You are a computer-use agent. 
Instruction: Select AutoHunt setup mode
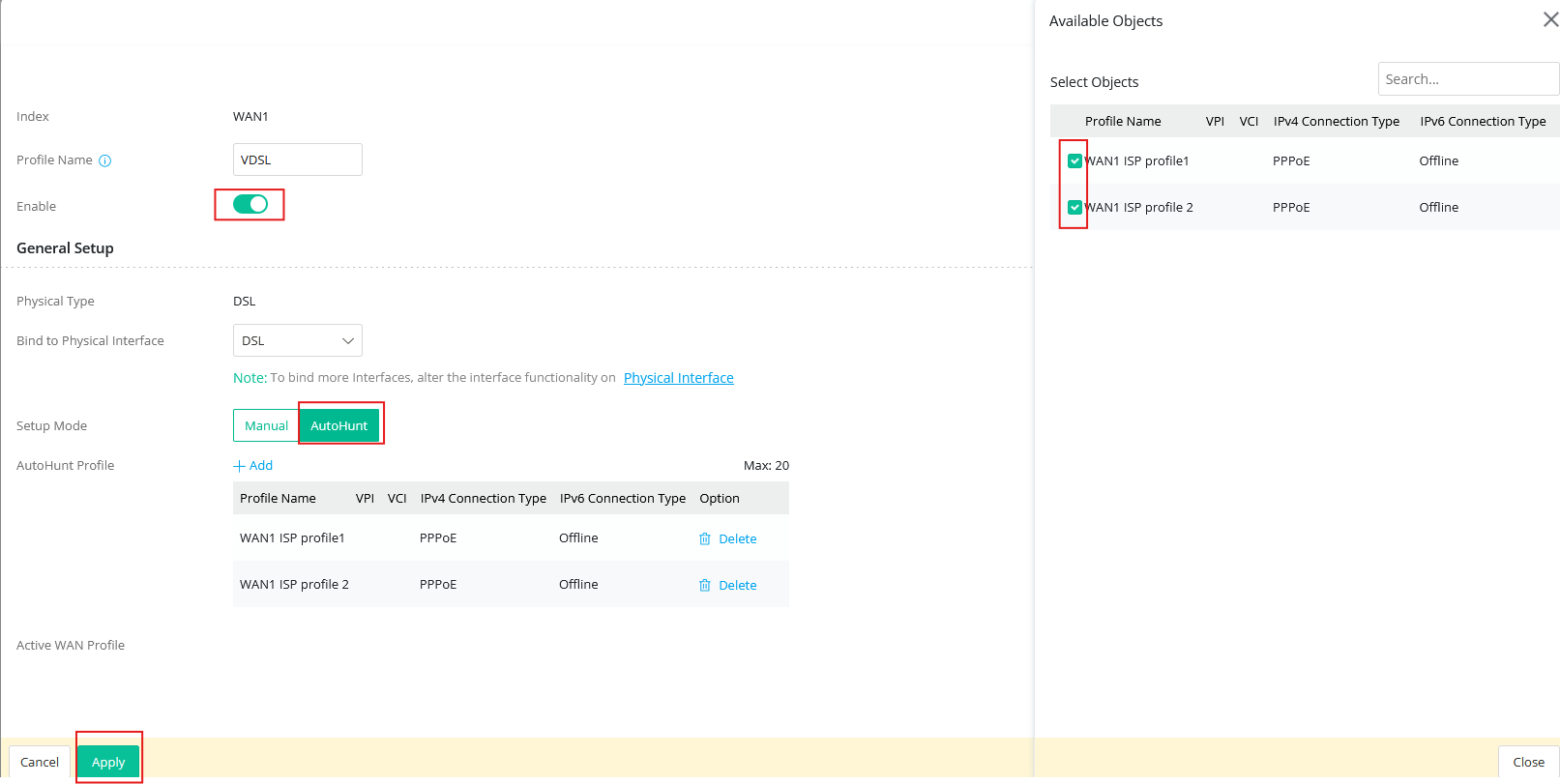(x=339, y=426)
